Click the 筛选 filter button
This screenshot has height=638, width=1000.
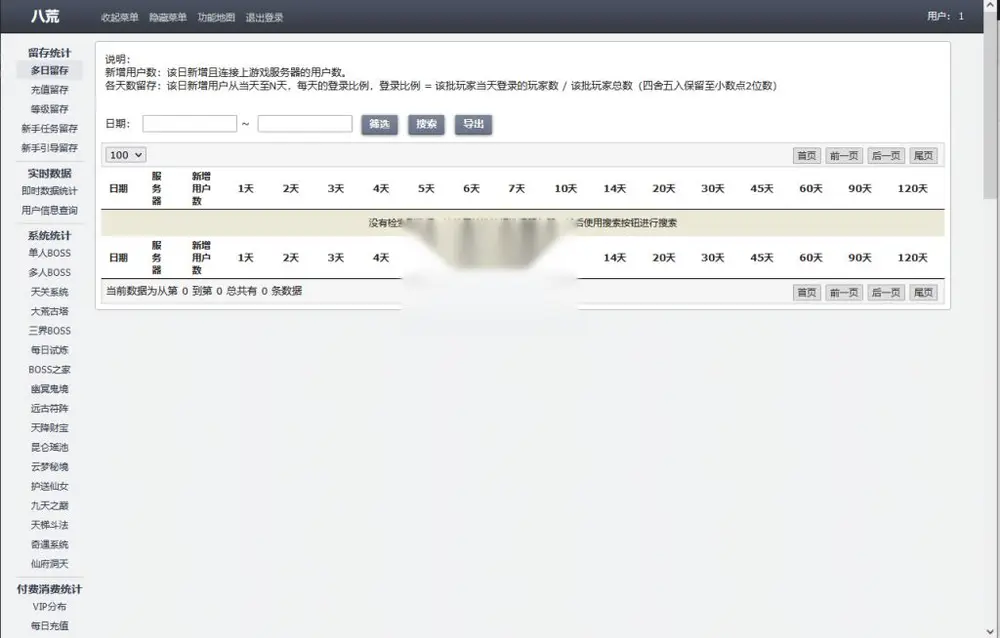(379, 124)
